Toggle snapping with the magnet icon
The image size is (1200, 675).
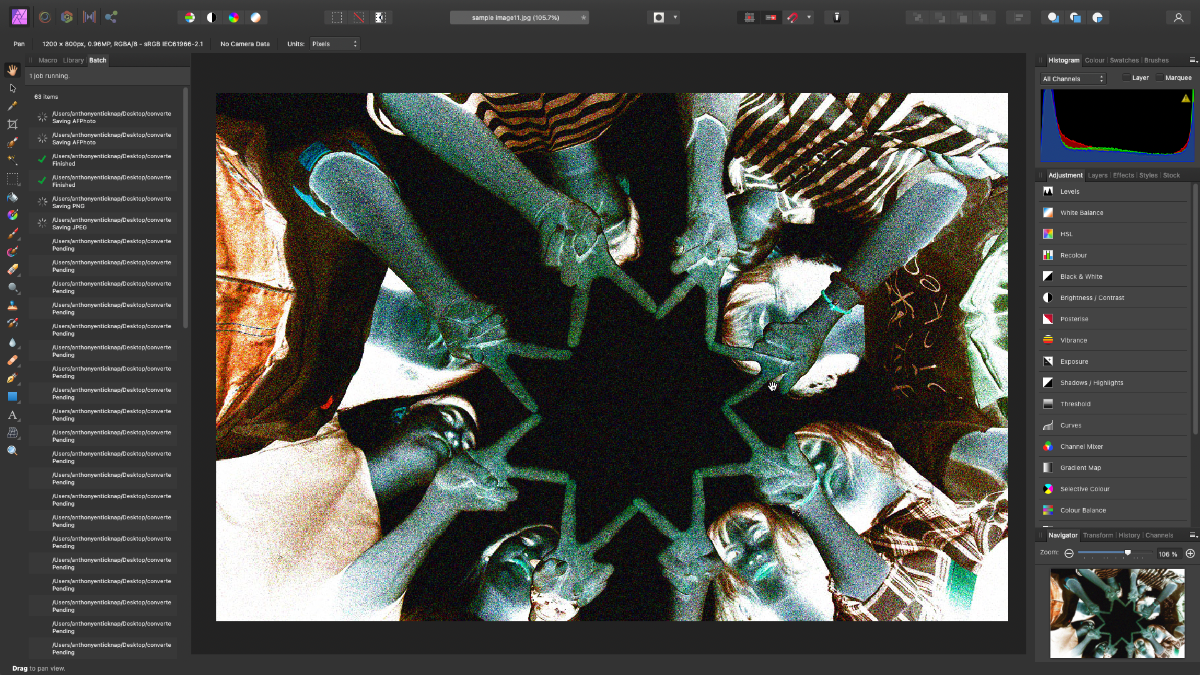tap(793, 17)
